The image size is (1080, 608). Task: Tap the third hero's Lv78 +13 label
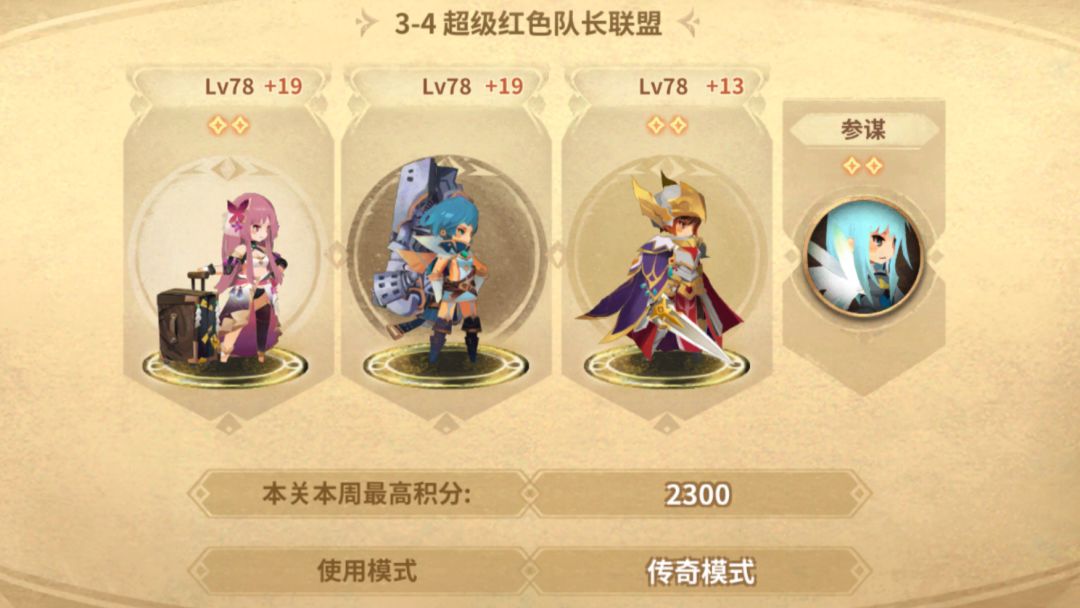(x=691, y=86)
